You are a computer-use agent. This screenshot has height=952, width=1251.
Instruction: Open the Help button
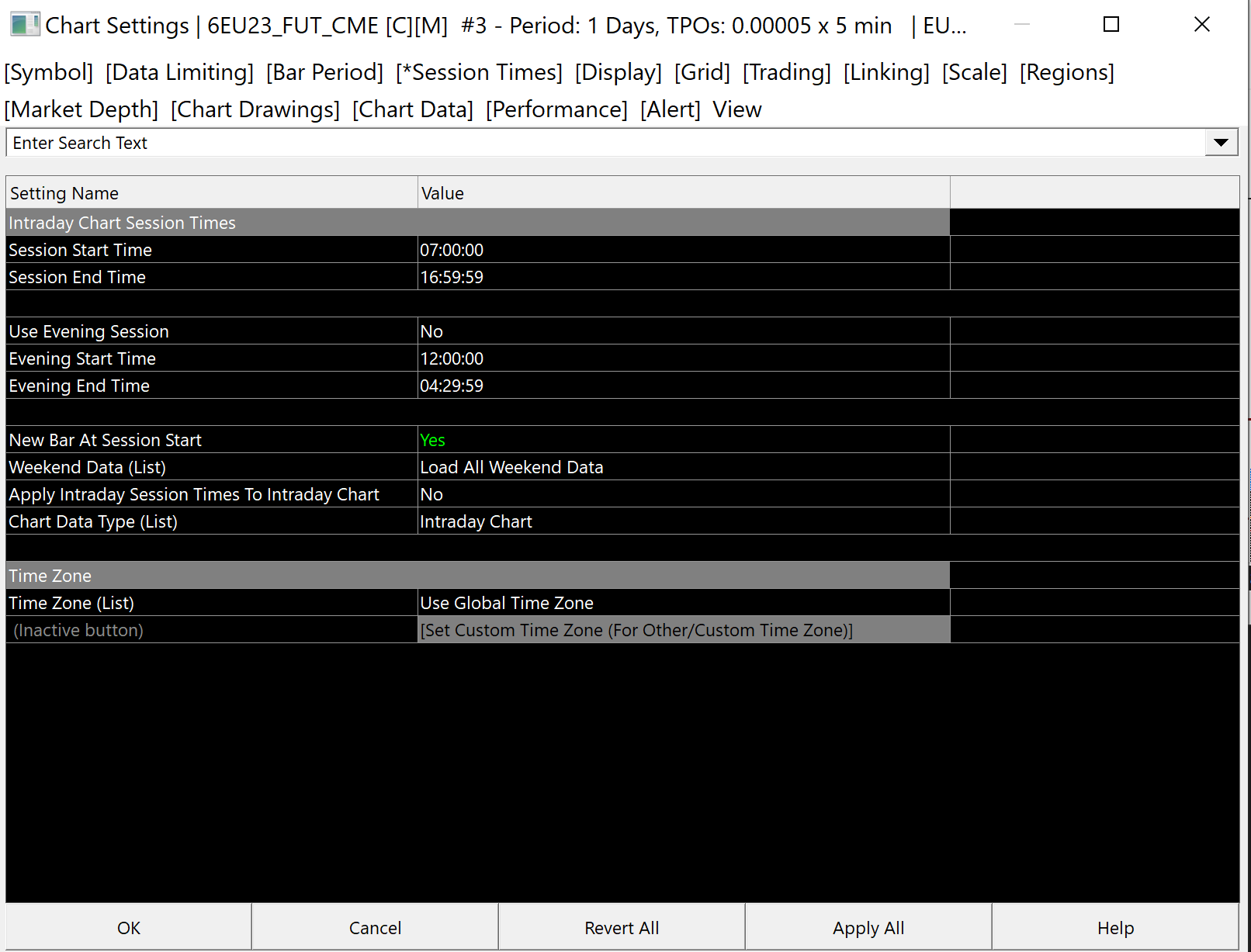tap(1115, 927)
